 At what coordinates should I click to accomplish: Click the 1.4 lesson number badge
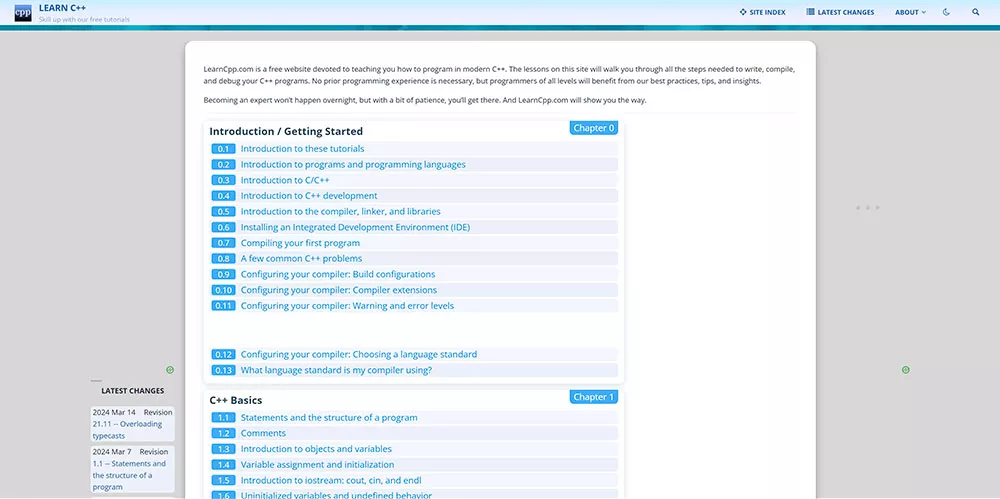point(223,465)
